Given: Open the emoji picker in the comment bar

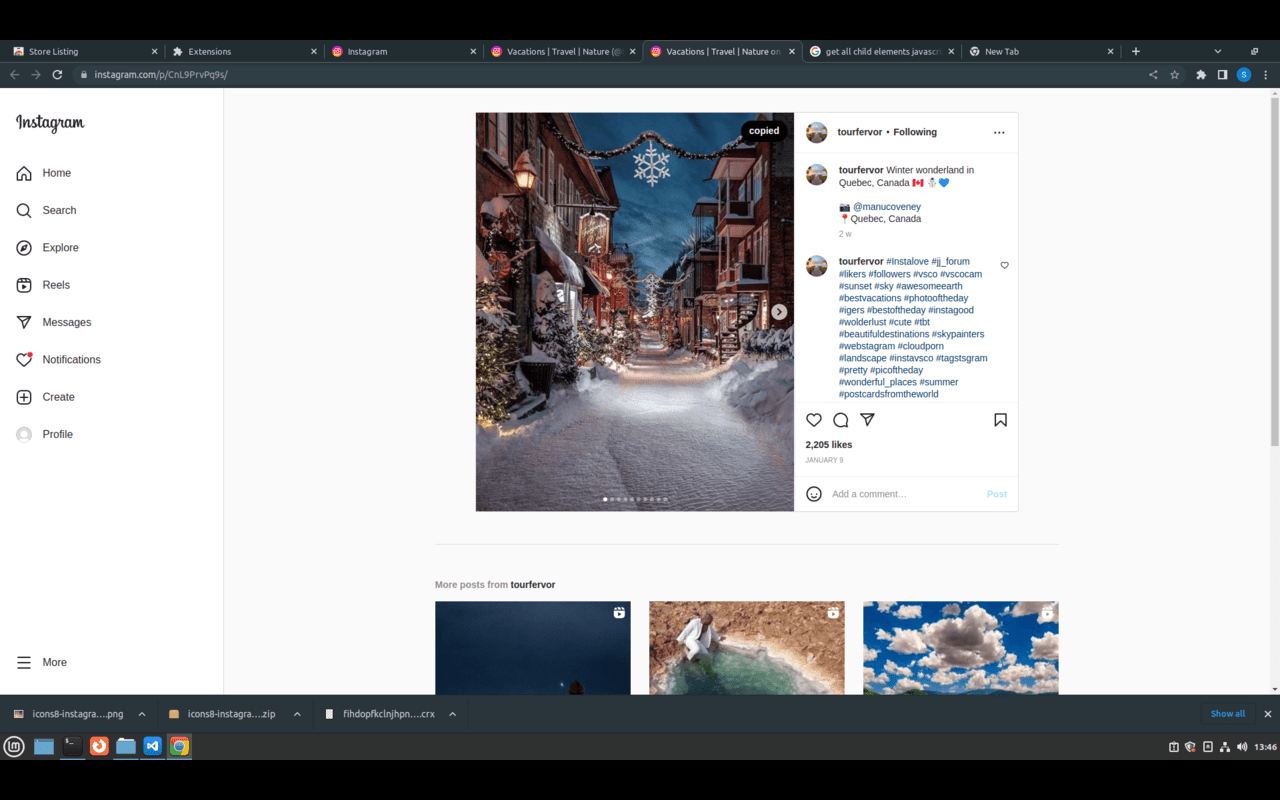Looking at the screenshot, I should coord(814,493).
